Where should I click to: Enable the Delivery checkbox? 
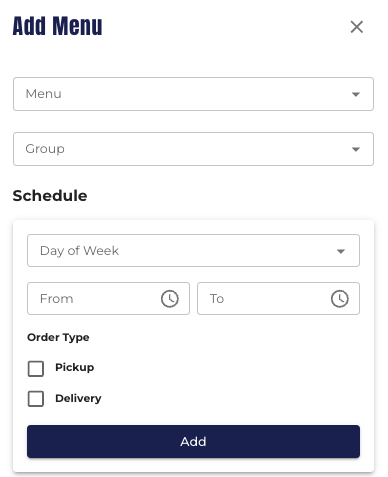pos(36,399)
